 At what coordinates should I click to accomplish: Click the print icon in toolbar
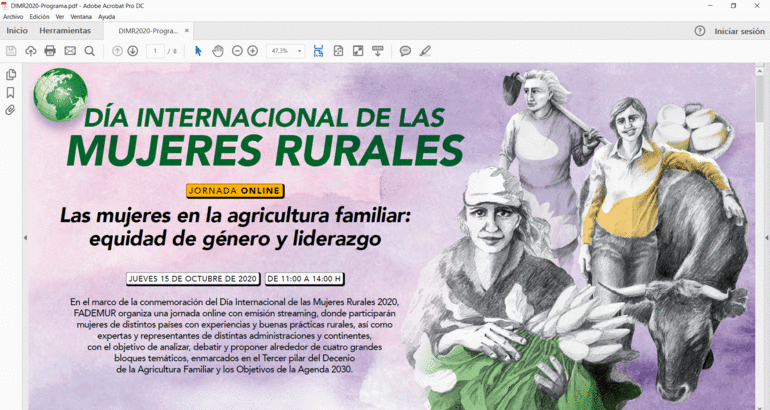pos(50,51)
